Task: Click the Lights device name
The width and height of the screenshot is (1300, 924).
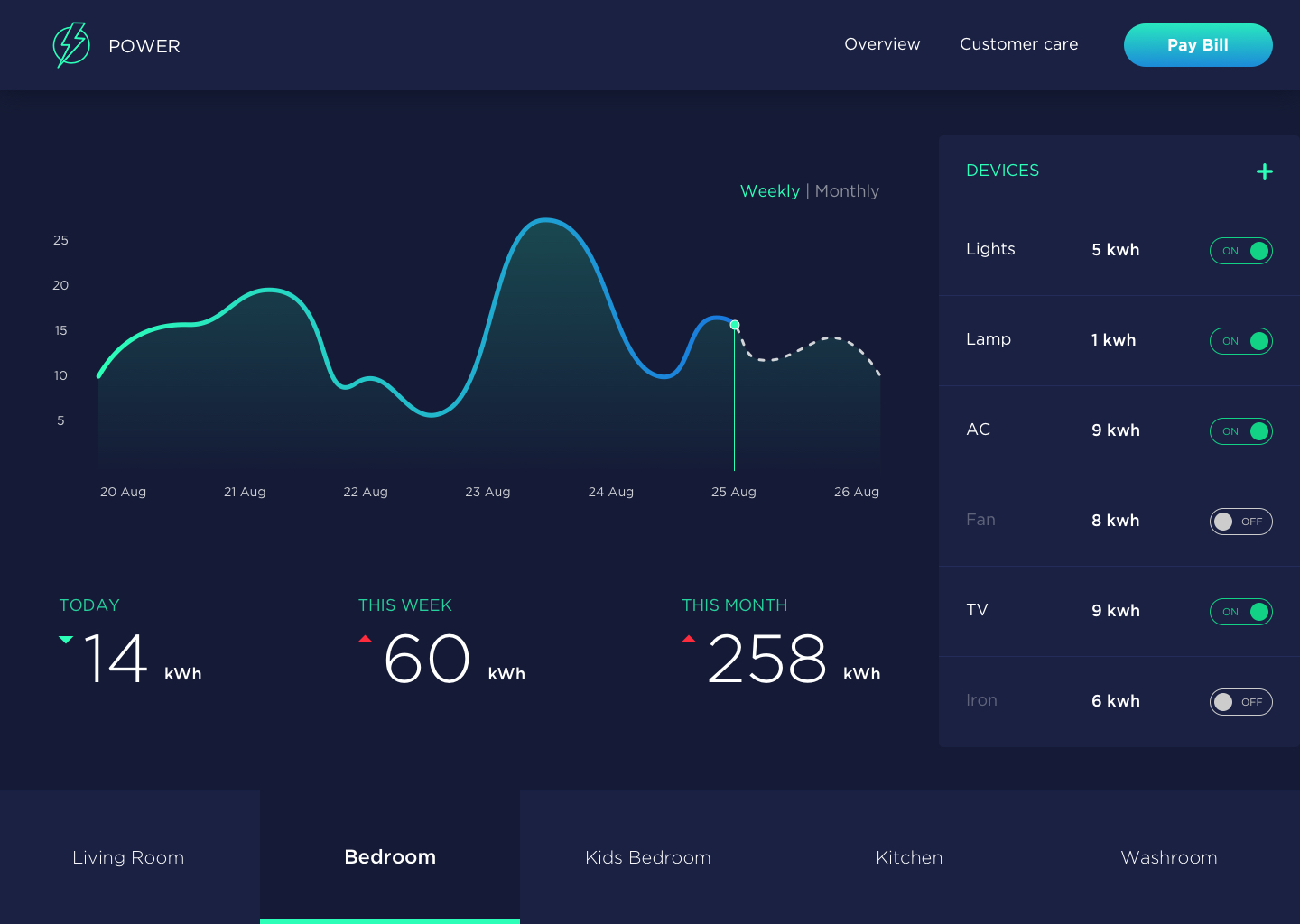Action: pos(990,249)
